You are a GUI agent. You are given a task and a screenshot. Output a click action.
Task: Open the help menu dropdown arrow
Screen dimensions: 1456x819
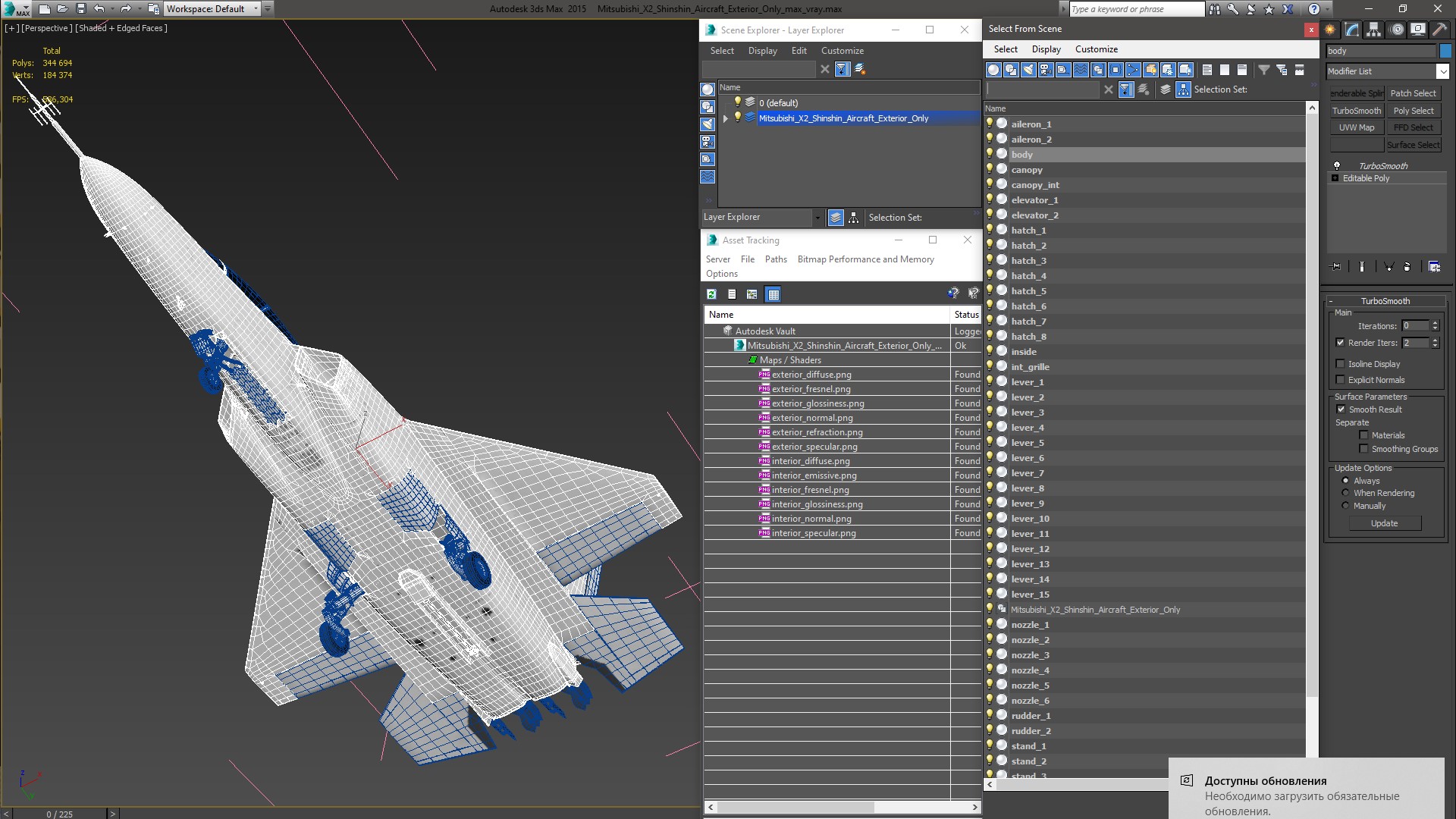pyautogui.click(x=1326, y=9)
